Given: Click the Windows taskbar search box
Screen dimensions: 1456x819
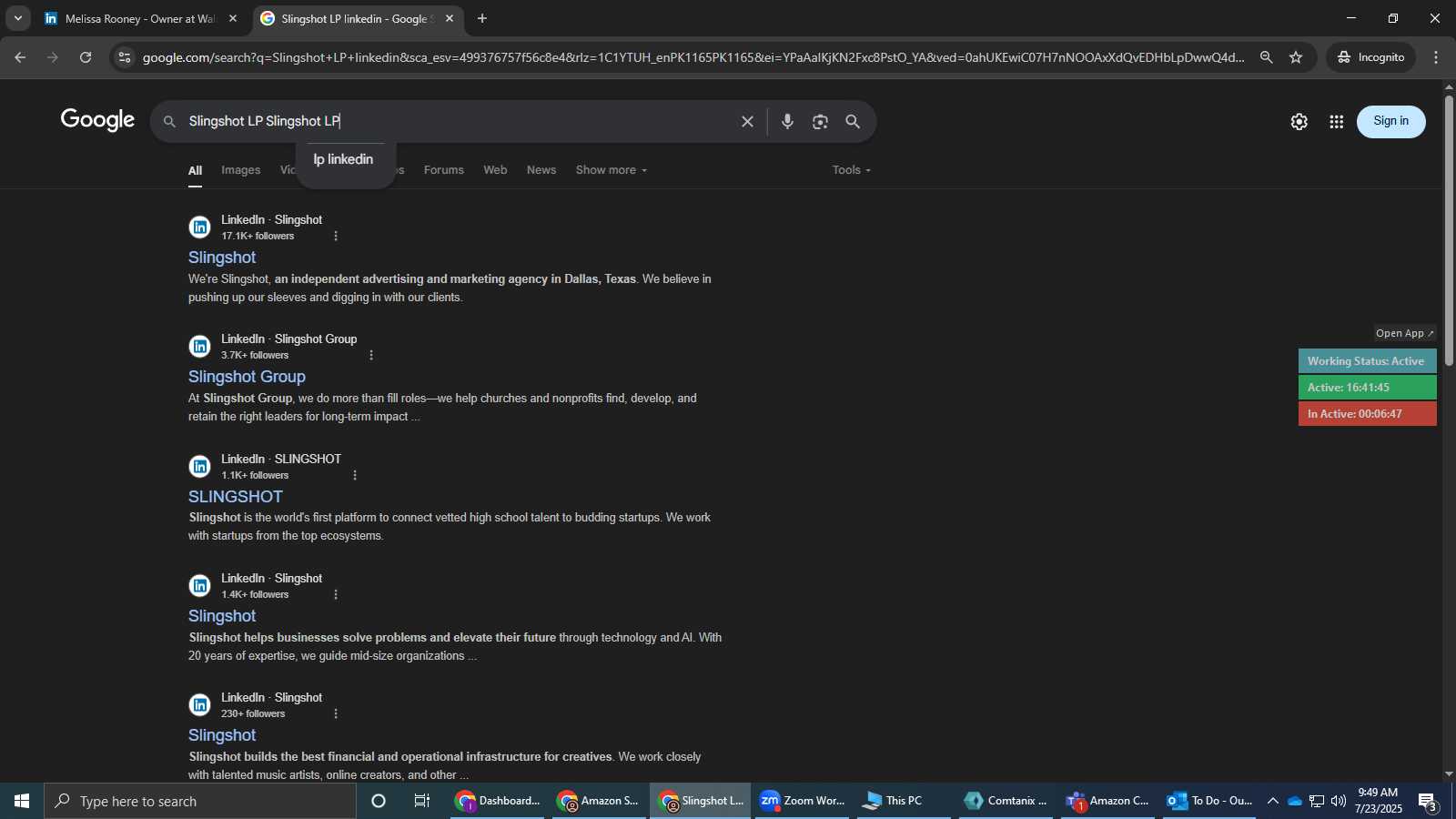Looking at the screenshot, I should tap(200, 801).
